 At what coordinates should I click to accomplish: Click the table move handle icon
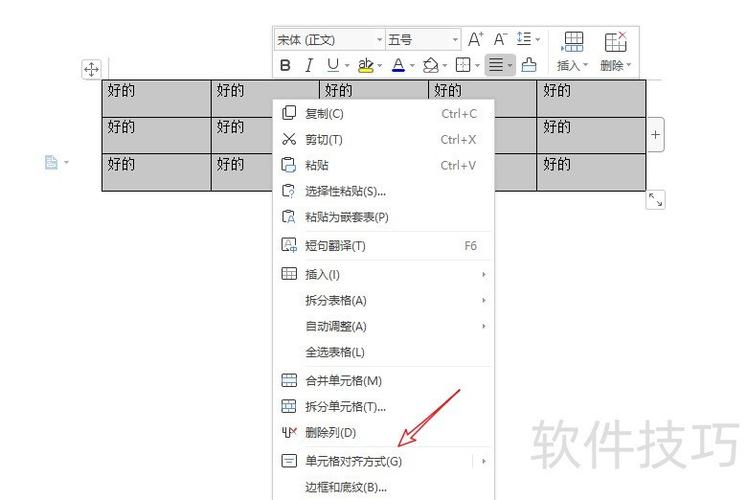(x=91, y=69)
